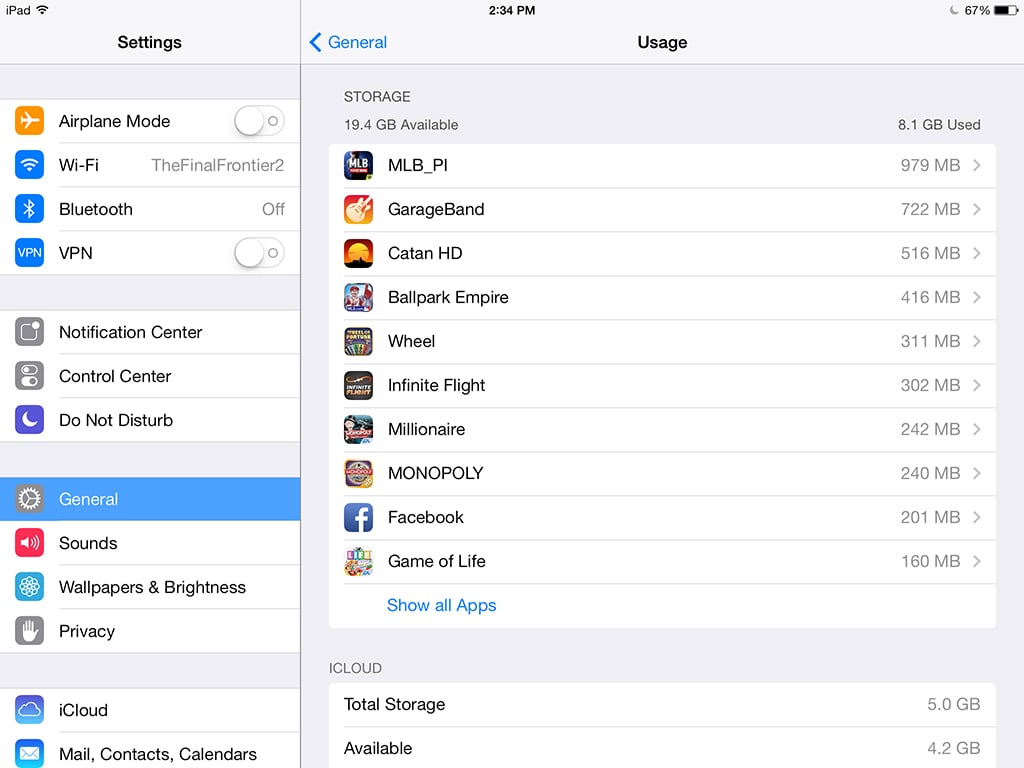This screenshot has height=768, width=1024.
Task: Tap the Game of Life app icon
Action: (359, 561)
